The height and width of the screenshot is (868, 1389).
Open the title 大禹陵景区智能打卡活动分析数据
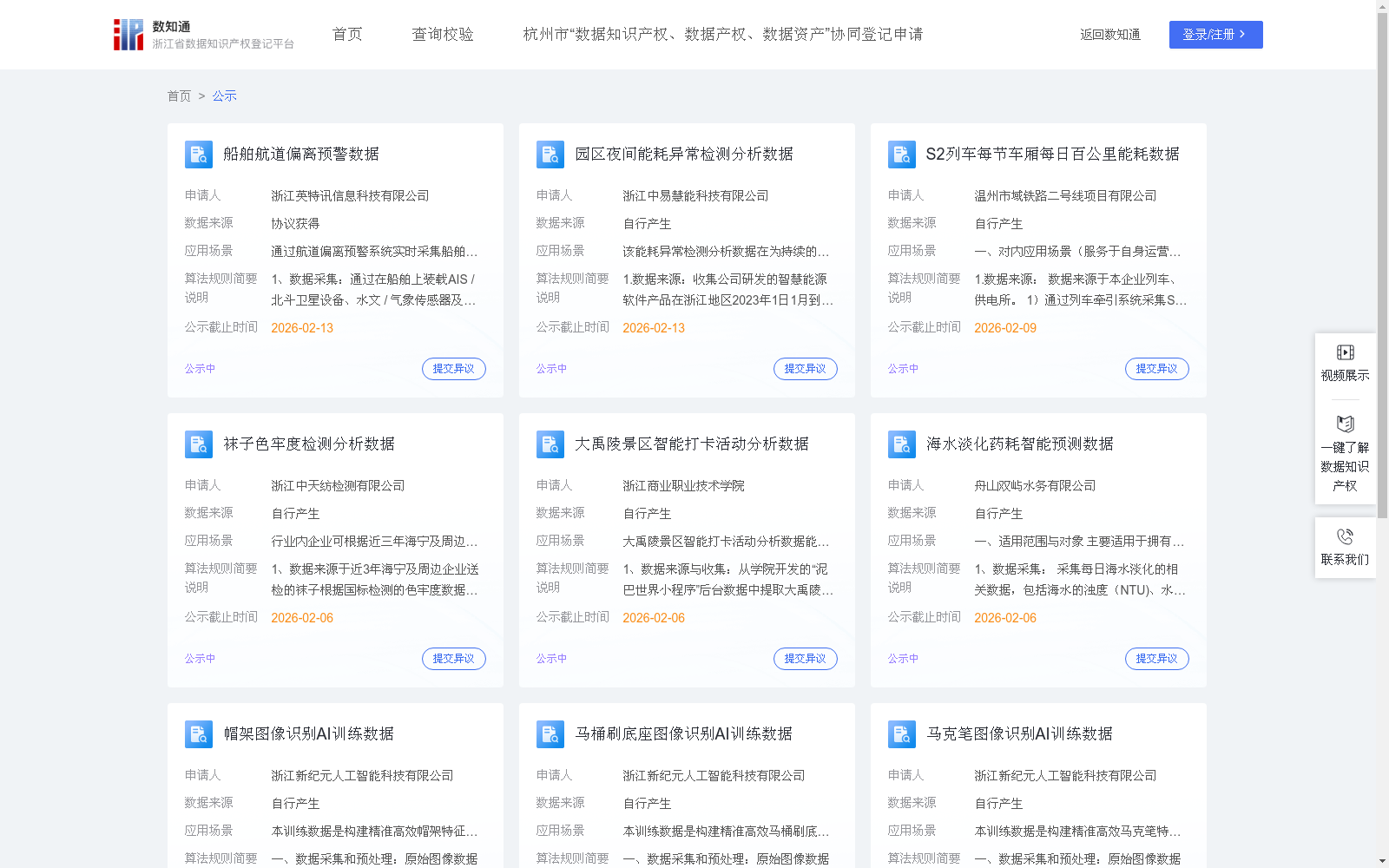click(692, 444)
